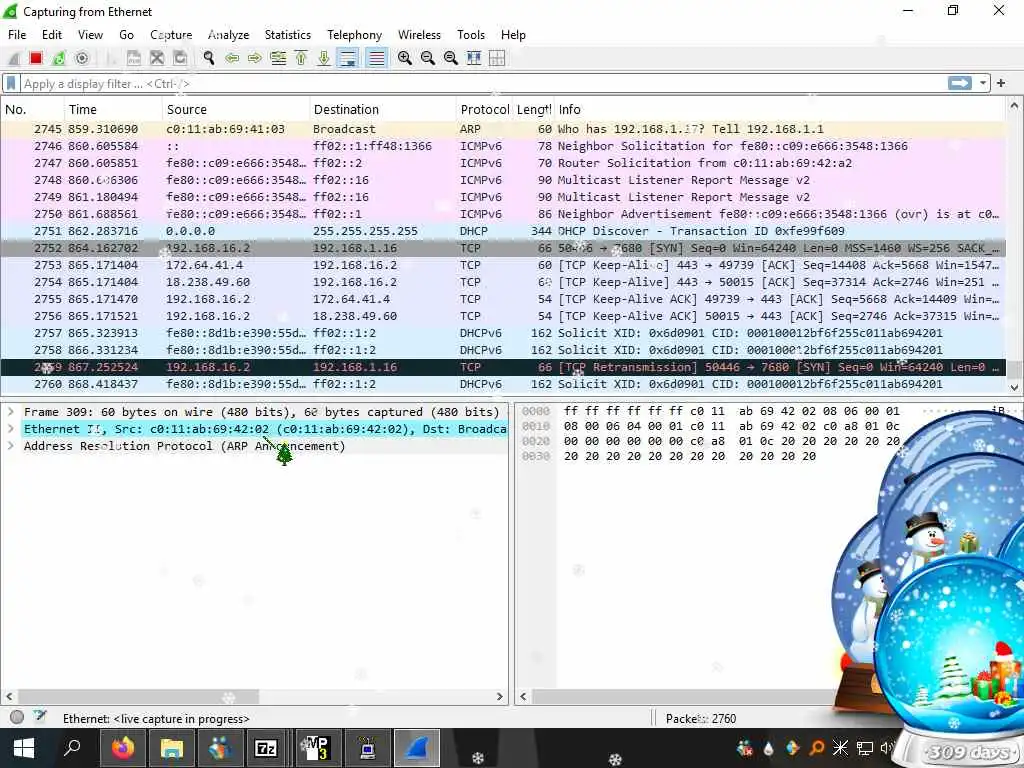Image resolution: width=1024 pixels, height=768 pixels.
Task: Open Go to specified packet
Action: pyautogui.click(x=278, y=58)
